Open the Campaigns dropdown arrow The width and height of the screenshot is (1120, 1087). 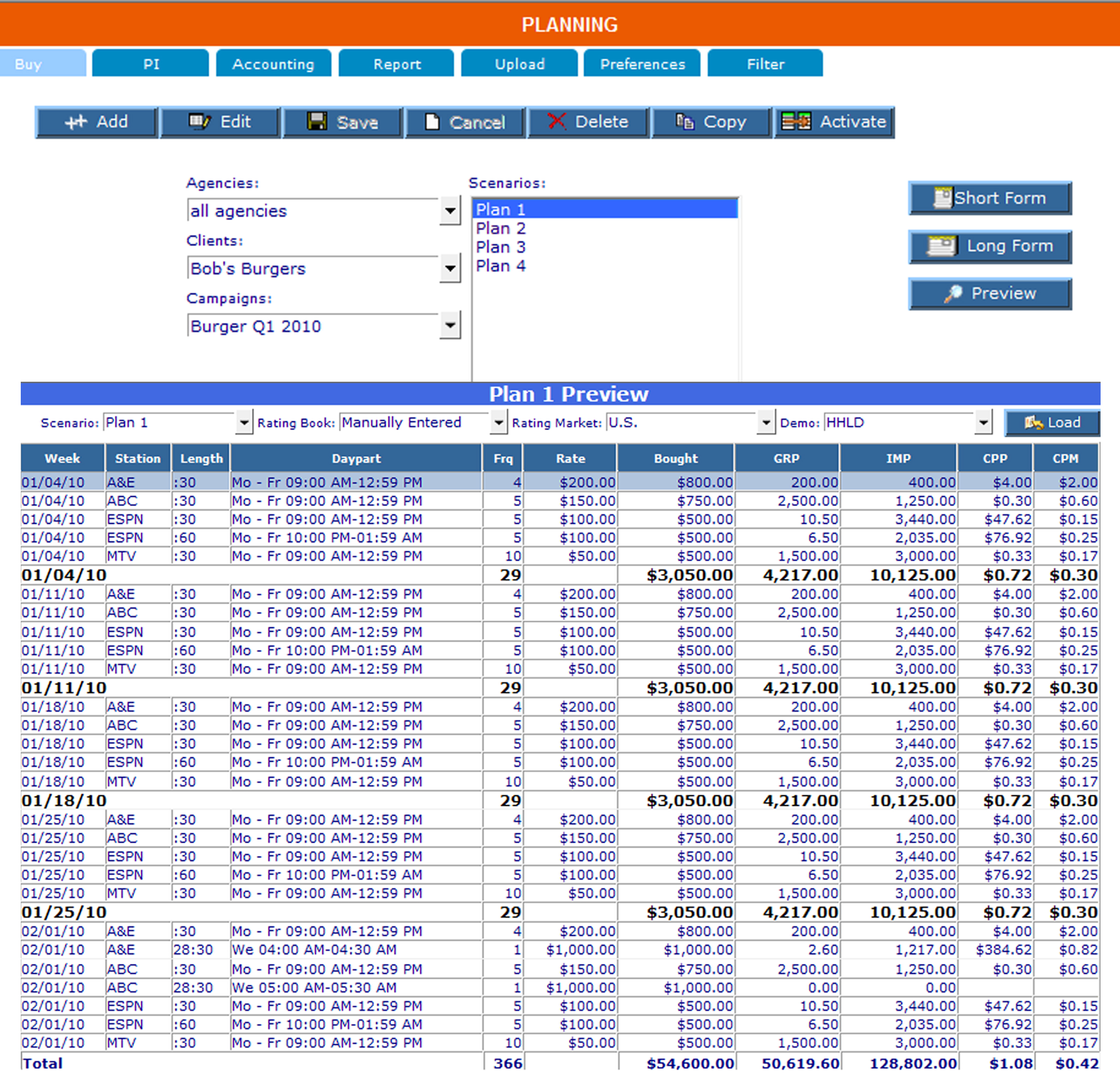pyautogui.click(x=450, y=326)
